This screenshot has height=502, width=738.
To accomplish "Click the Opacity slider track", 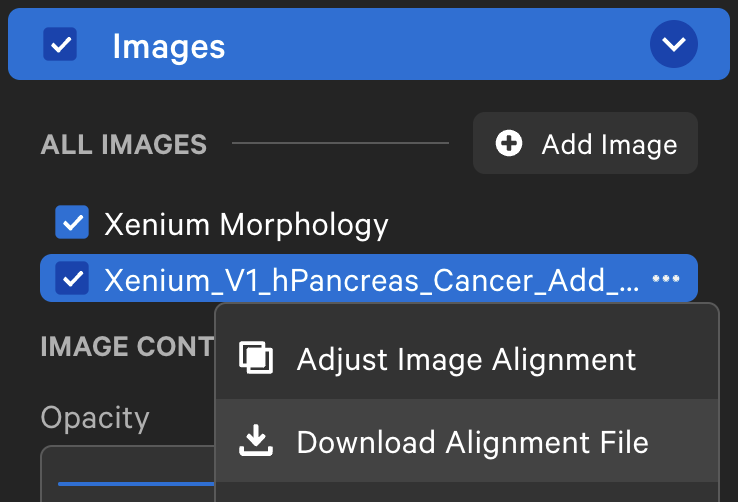I will [136, 484].
